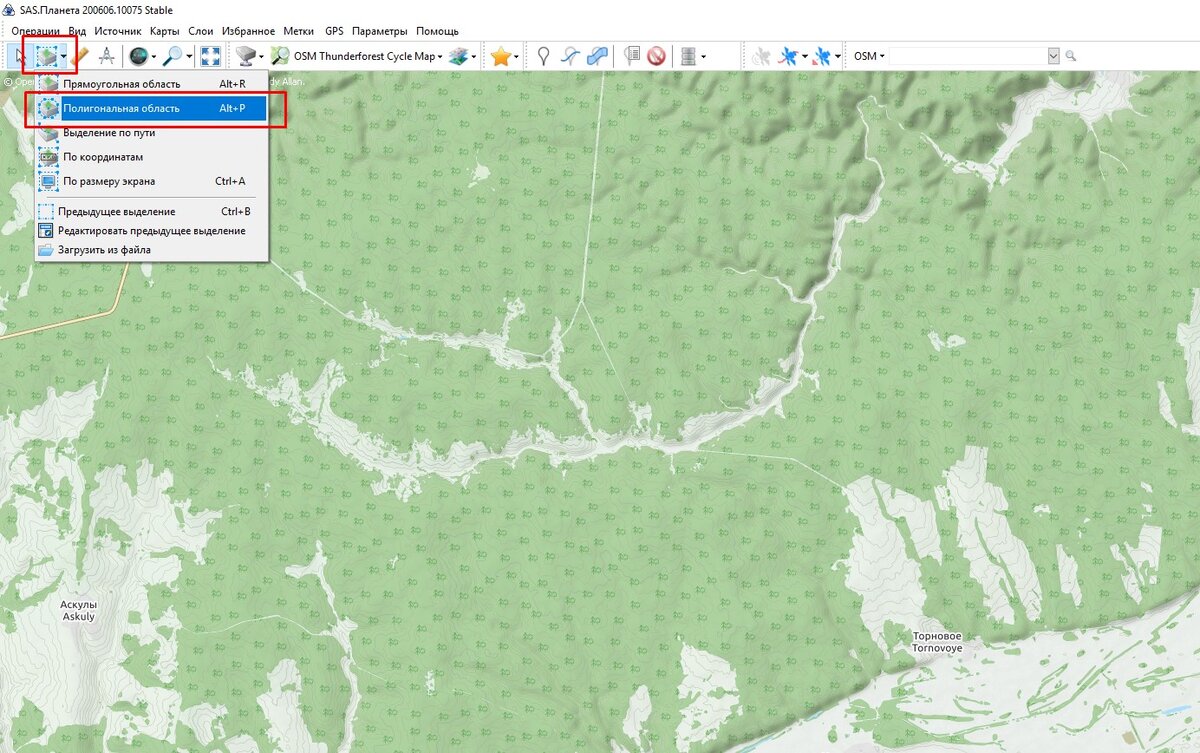Choose Выделение по пути option

(x=152, y=132)
